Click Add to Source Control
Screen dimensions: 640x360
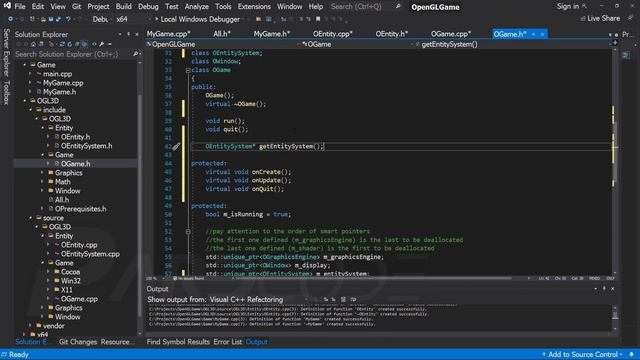click(x=582, y=354)
